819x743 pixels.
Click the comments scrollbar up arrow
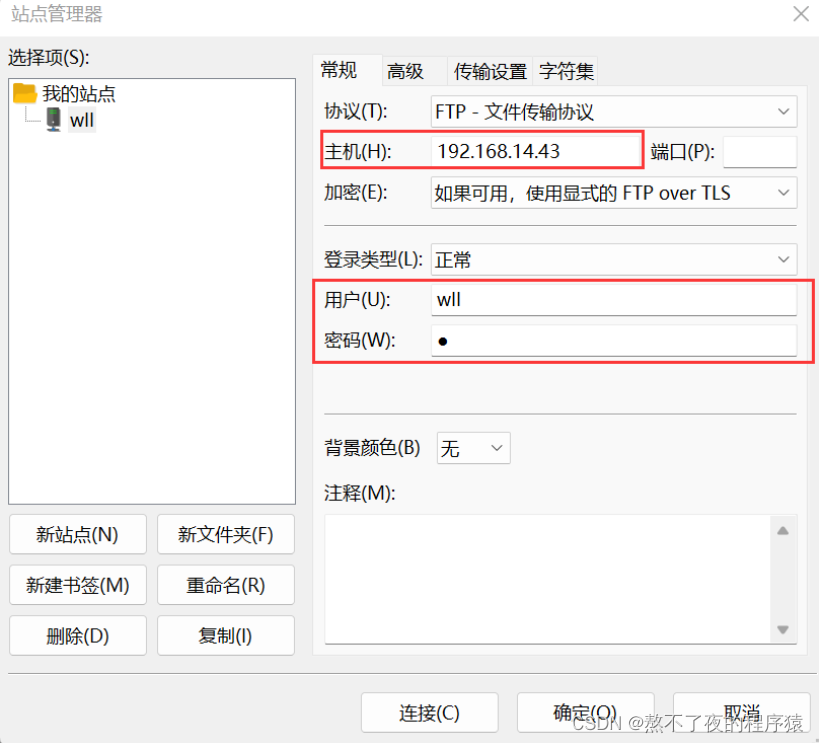click(x=782, y=531)
